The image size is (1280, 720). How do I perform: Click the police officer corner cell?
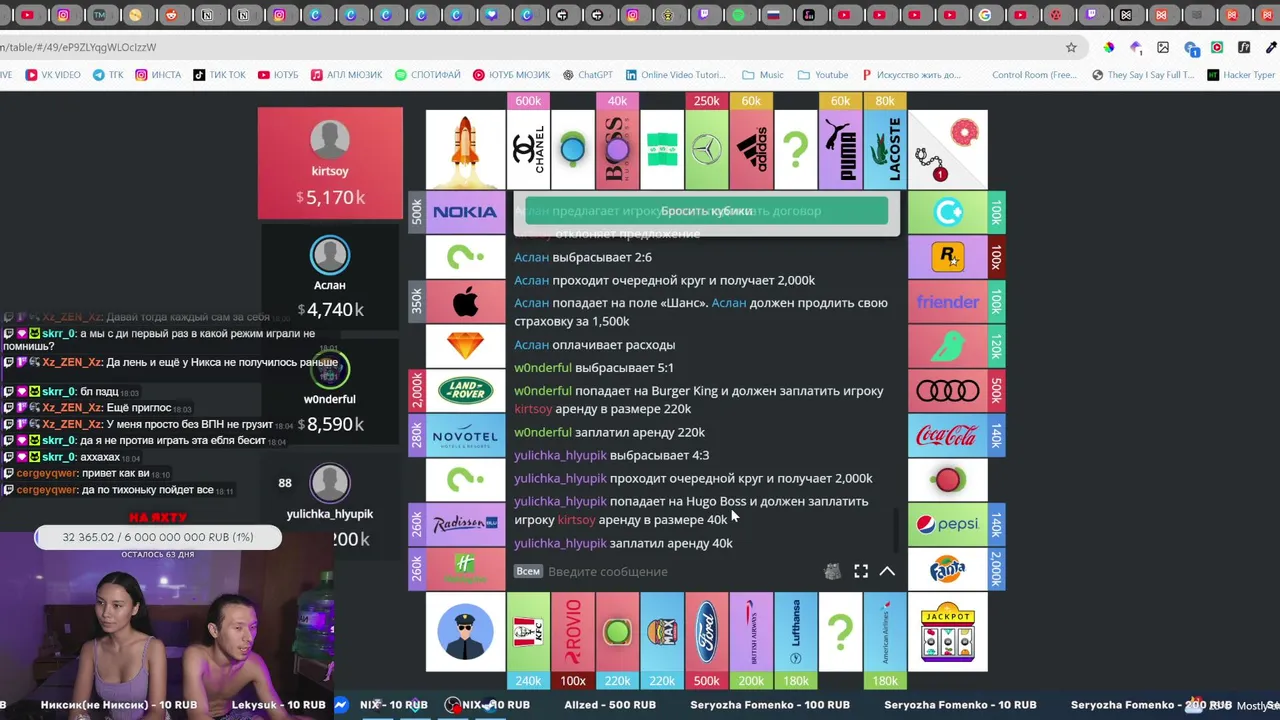click(x=465, y=632)
